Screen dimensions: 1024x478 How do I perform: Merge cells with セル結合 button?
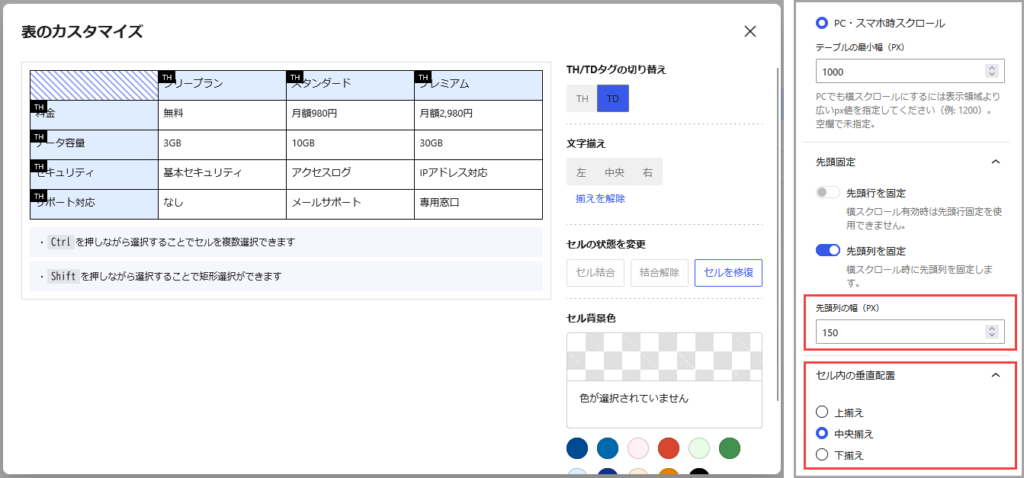596,273
